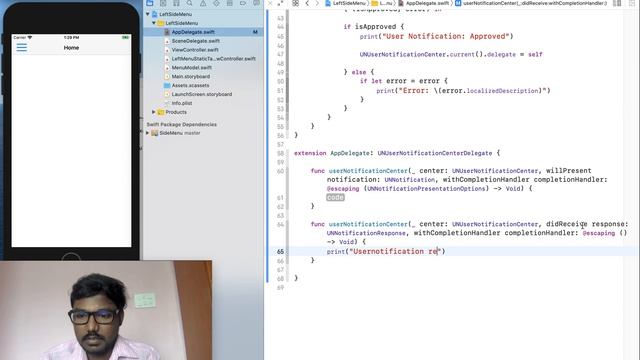This screenshot has height=360, width=640.
Task: Open Info.plist file
Action: tap(182, 103)
